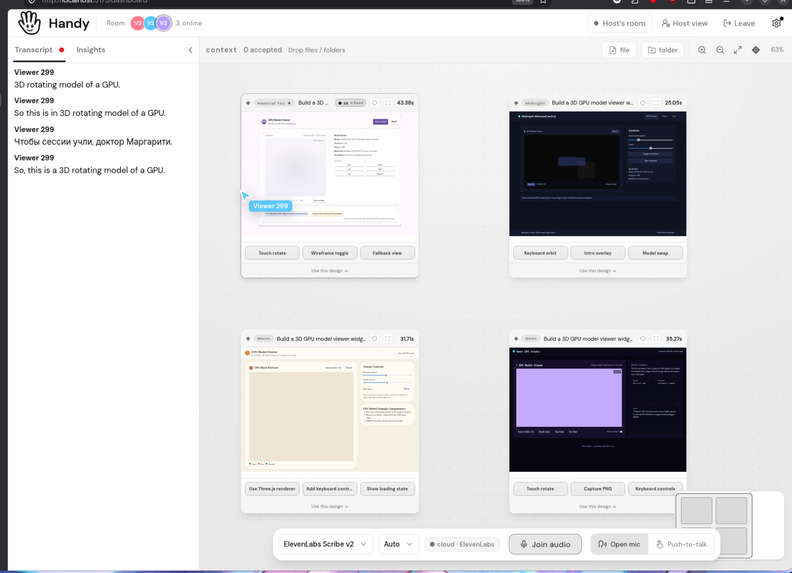The width and height of the screenshot is (792, 573).
Task: Switch to the Transcript tab
Action: point(33,50)
